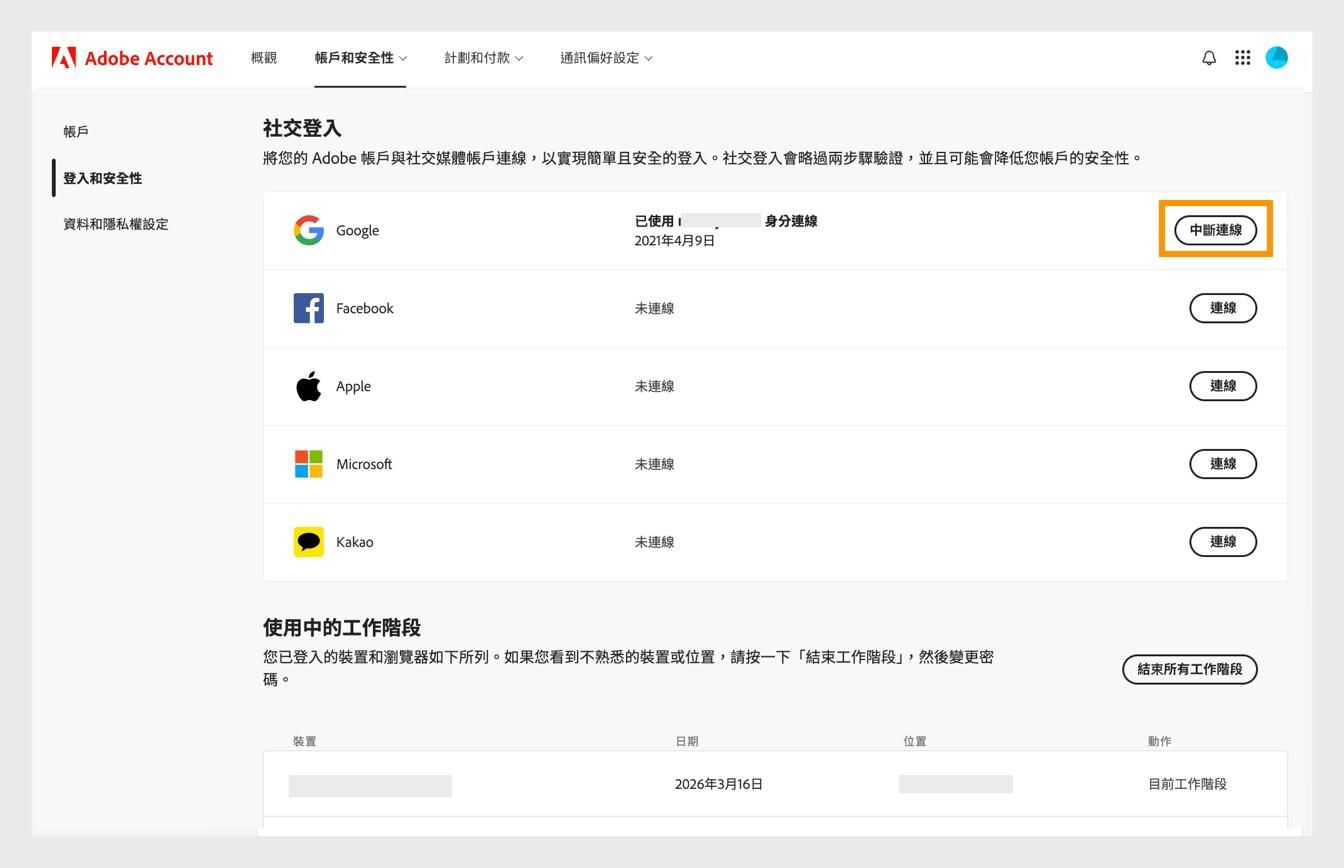The image size is (1344, 868).
Task: Select the Apple icon
Action: coord(309,385)
